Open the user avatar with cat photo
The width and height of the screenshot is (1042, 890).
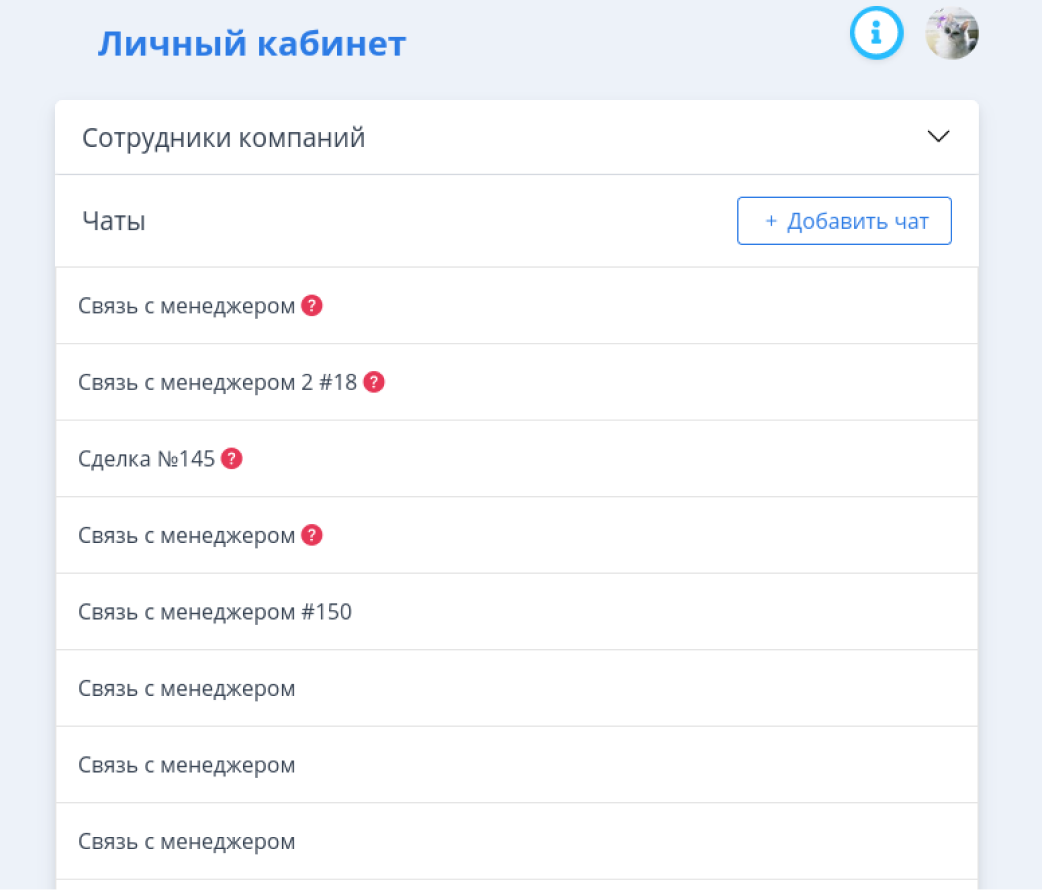(x=952, y=33)
